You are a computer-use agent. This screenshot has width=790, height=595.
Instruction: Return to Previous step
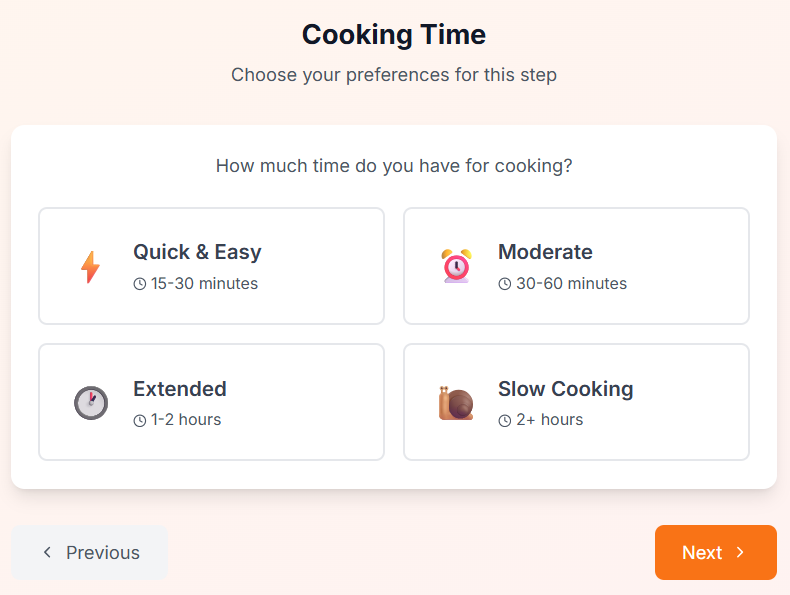click(x=90, y=553)
